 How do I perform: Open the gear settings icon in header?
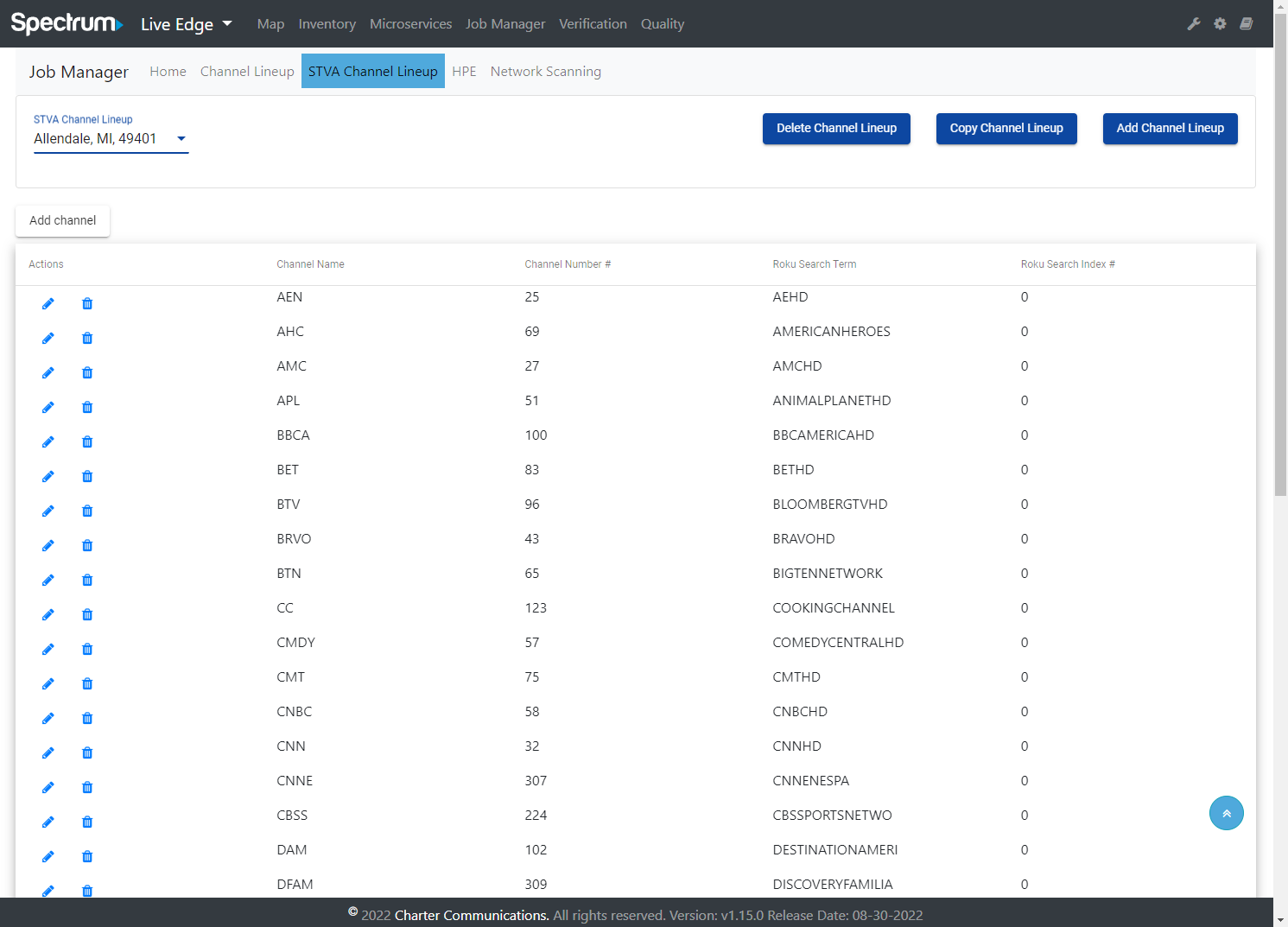click(1220, 24)
